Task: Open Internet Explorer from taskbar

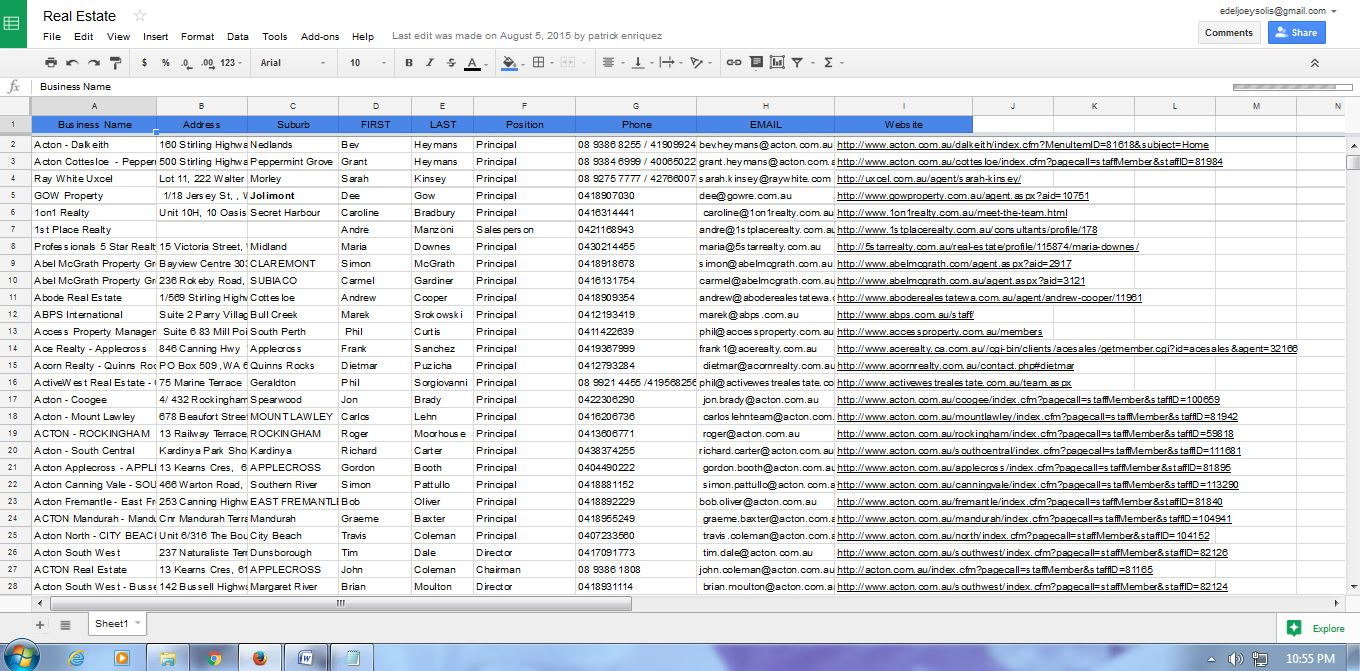Action: (x=76, y=658)
